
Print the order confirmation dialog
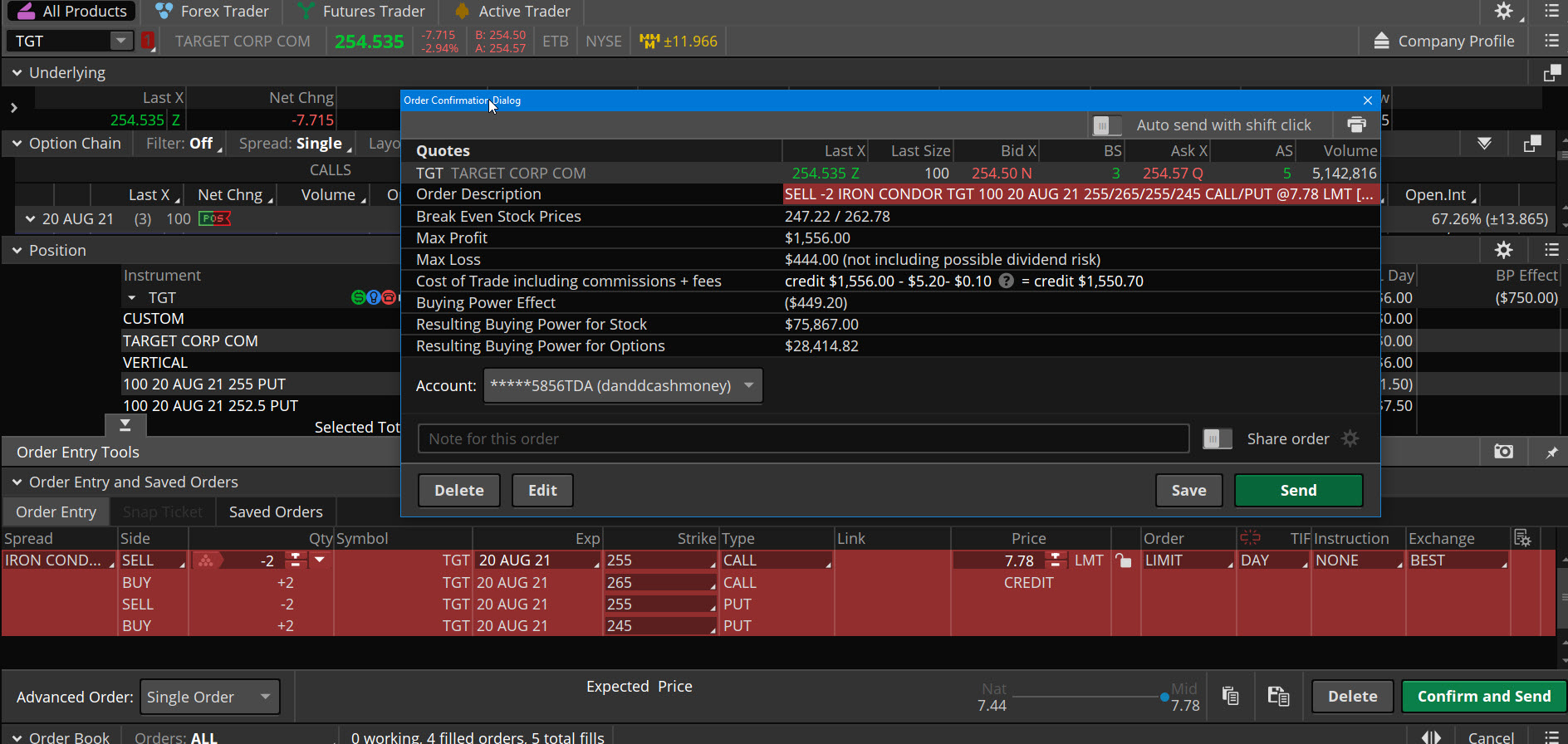coord(1356,125)
